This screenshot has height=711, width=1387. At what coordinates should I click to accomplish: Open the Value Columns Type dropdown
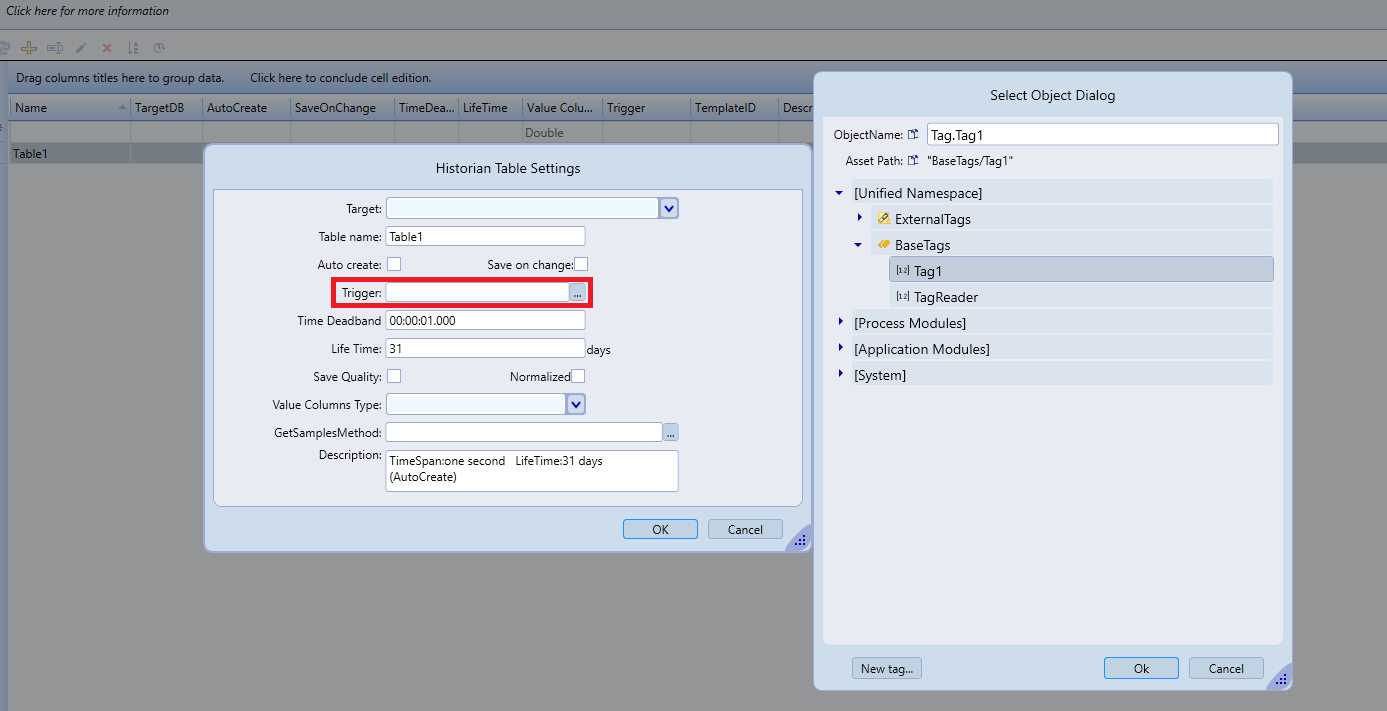click(575, 404)
